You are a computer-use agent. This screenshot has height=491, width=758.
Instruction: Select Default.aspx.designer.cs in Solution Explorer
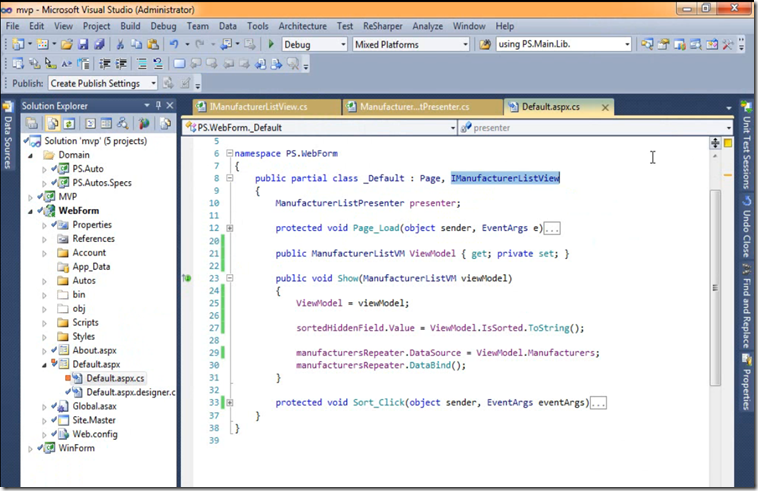tap(131, 392)
